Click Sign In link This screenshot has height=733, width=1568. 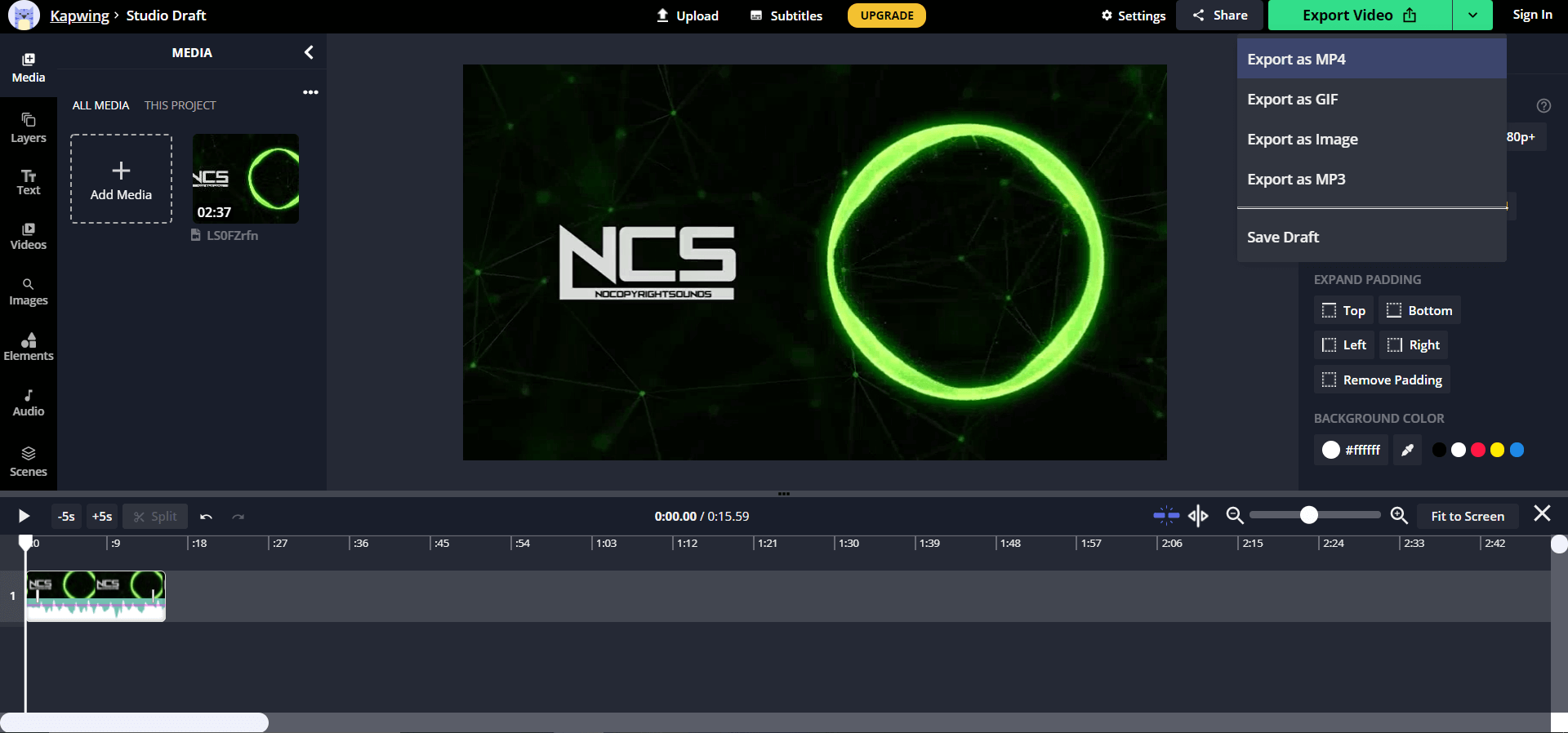[1532, 15]
